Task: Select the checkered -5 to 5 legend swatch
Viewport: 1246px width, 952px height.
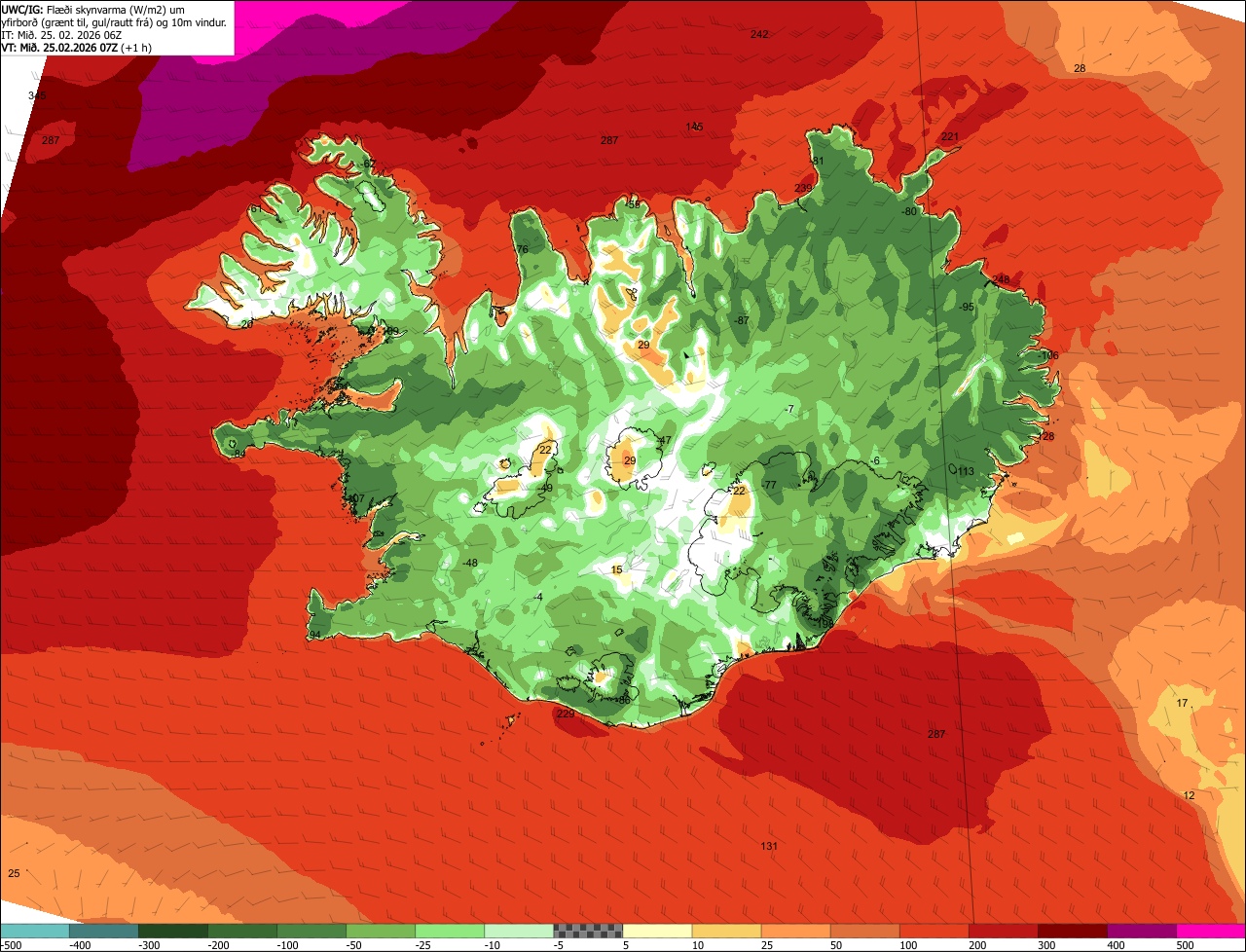Action: 588,930
